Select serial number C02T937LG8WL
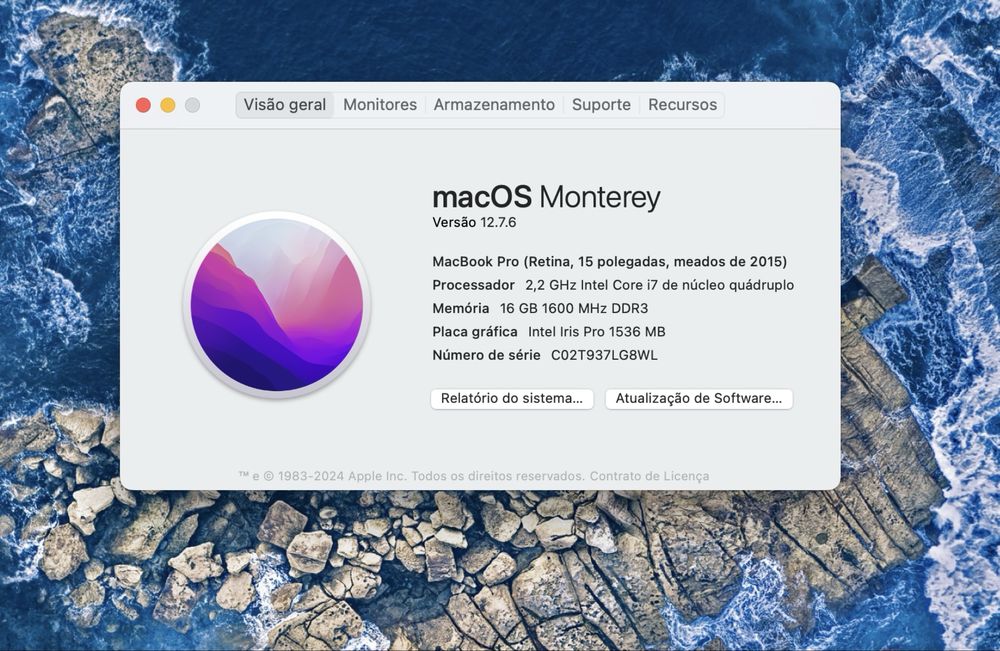 (x=604, y=355)
